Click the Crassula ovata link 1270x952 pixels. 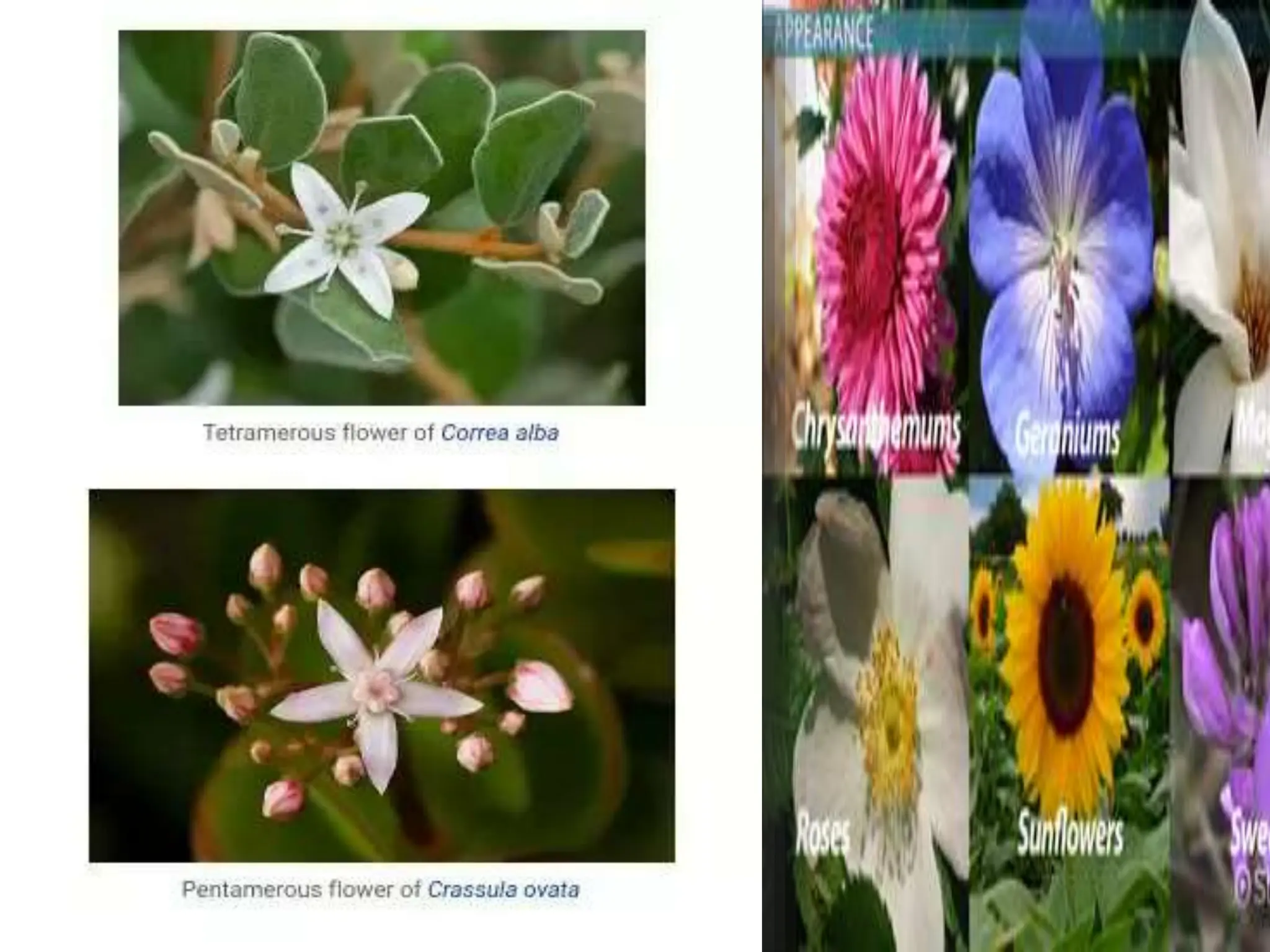[503, 889]
